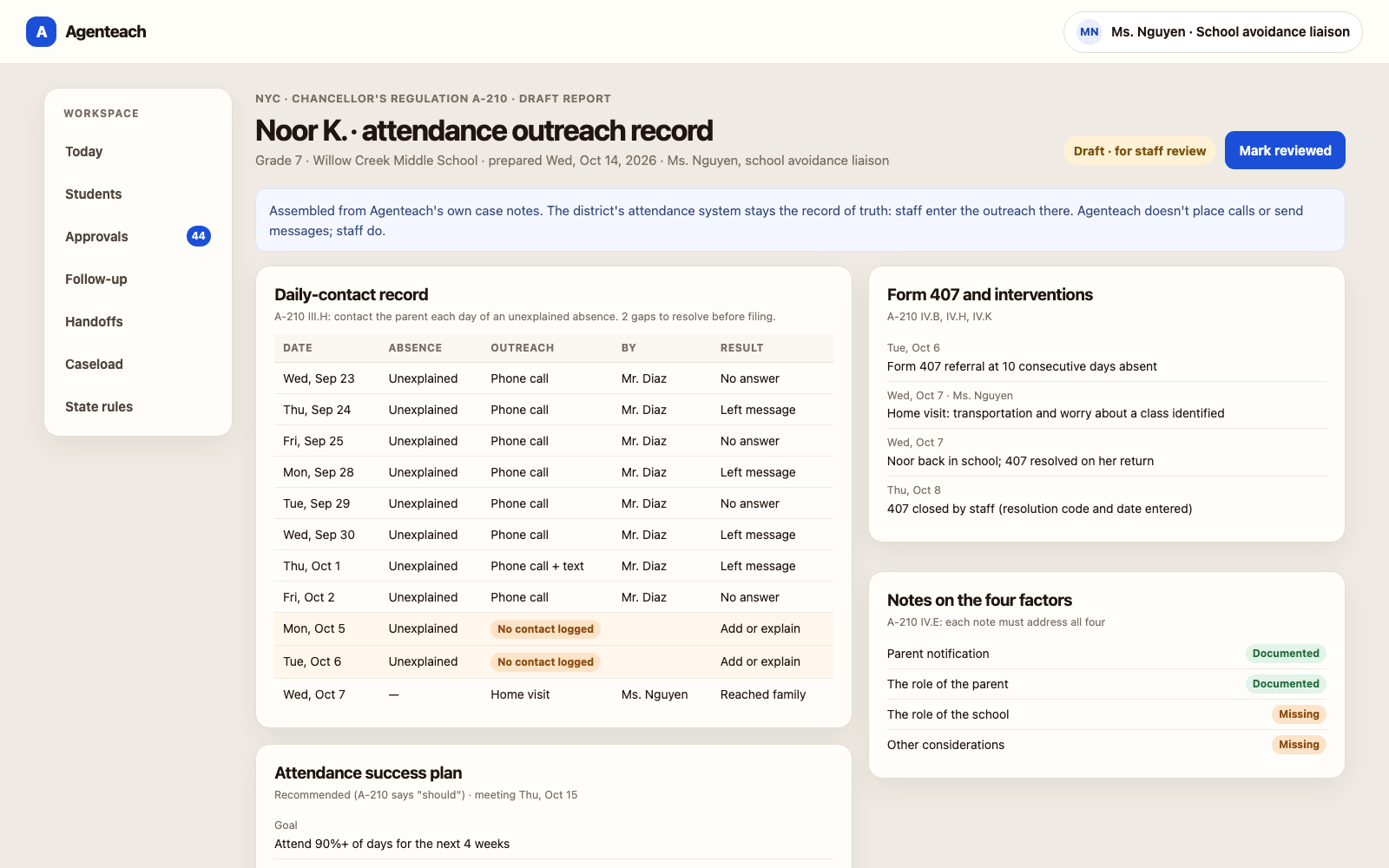Select Phone call + text outreach cell
Screen dimensions: 1389x868
click(x=537, y=566)
